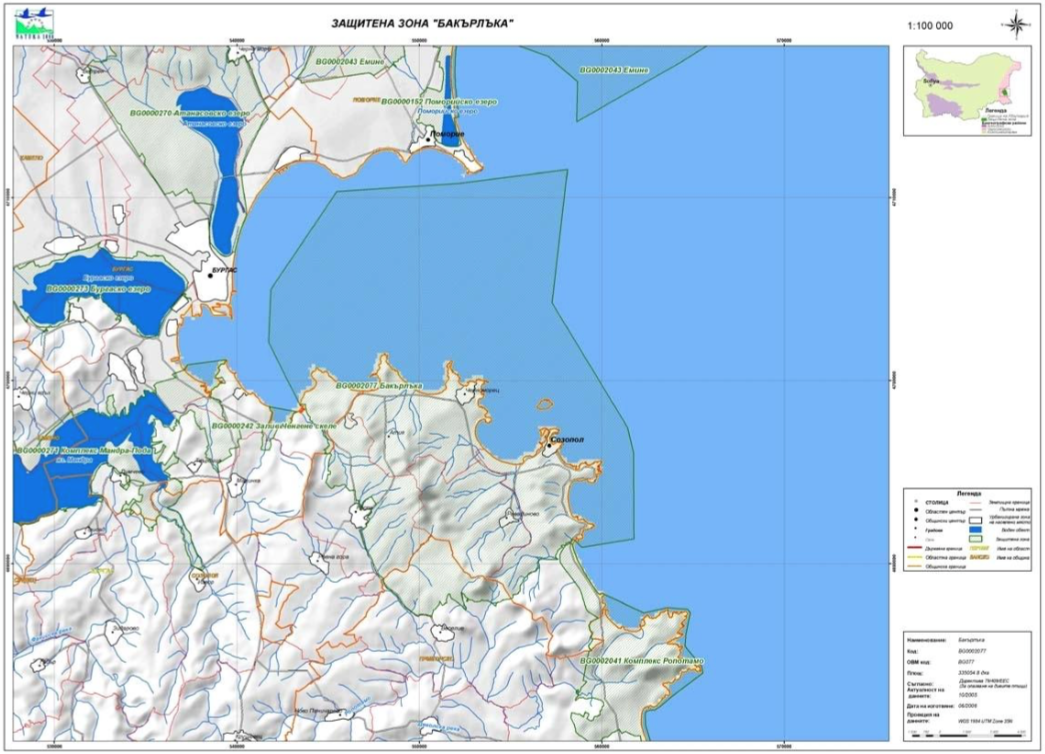Screen dimensions: 1045x754
Task: Select the BG0000273 Бургаско езеро label
Action: (x=98, y=290)
